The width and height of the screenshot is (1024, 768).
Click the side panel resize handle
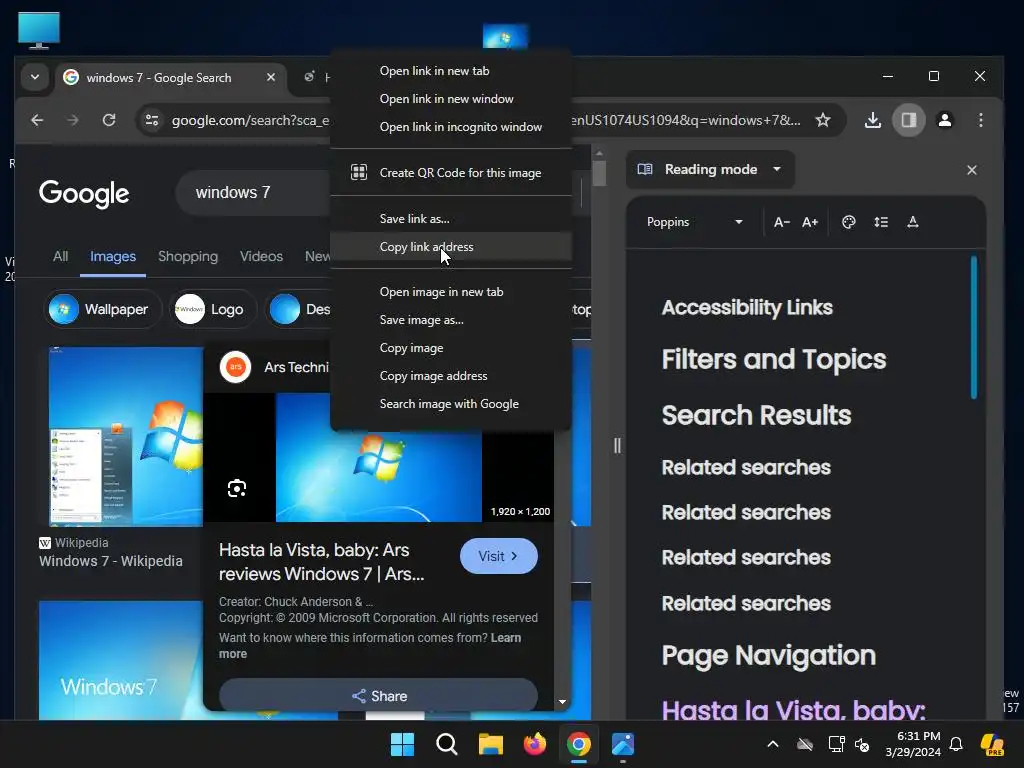click(x=617, y=445)
